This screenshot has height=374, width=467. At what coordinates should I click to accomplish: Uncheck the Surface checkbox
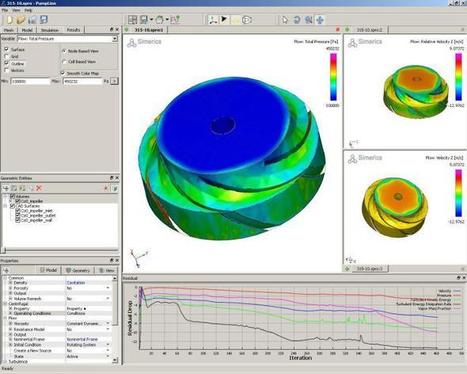tap(6, 49)
